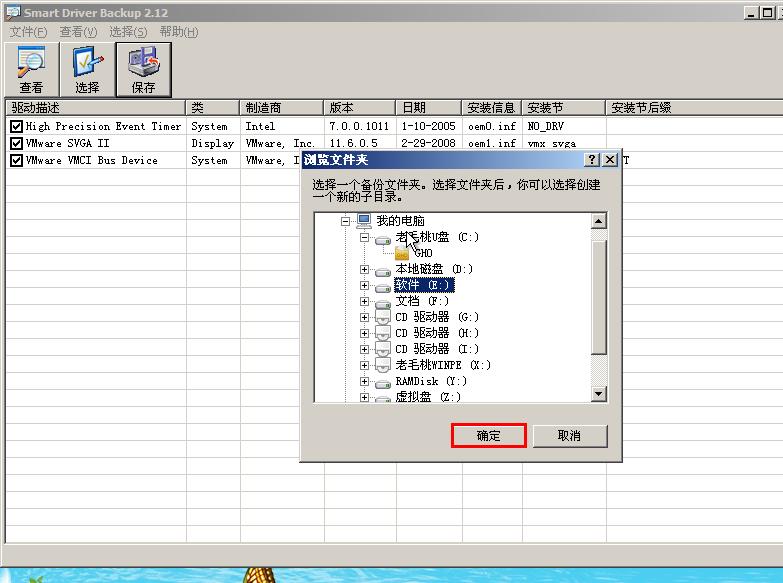Click folder tree scroll down arrow
Screen dimensions: 783x583
point(599,394)
